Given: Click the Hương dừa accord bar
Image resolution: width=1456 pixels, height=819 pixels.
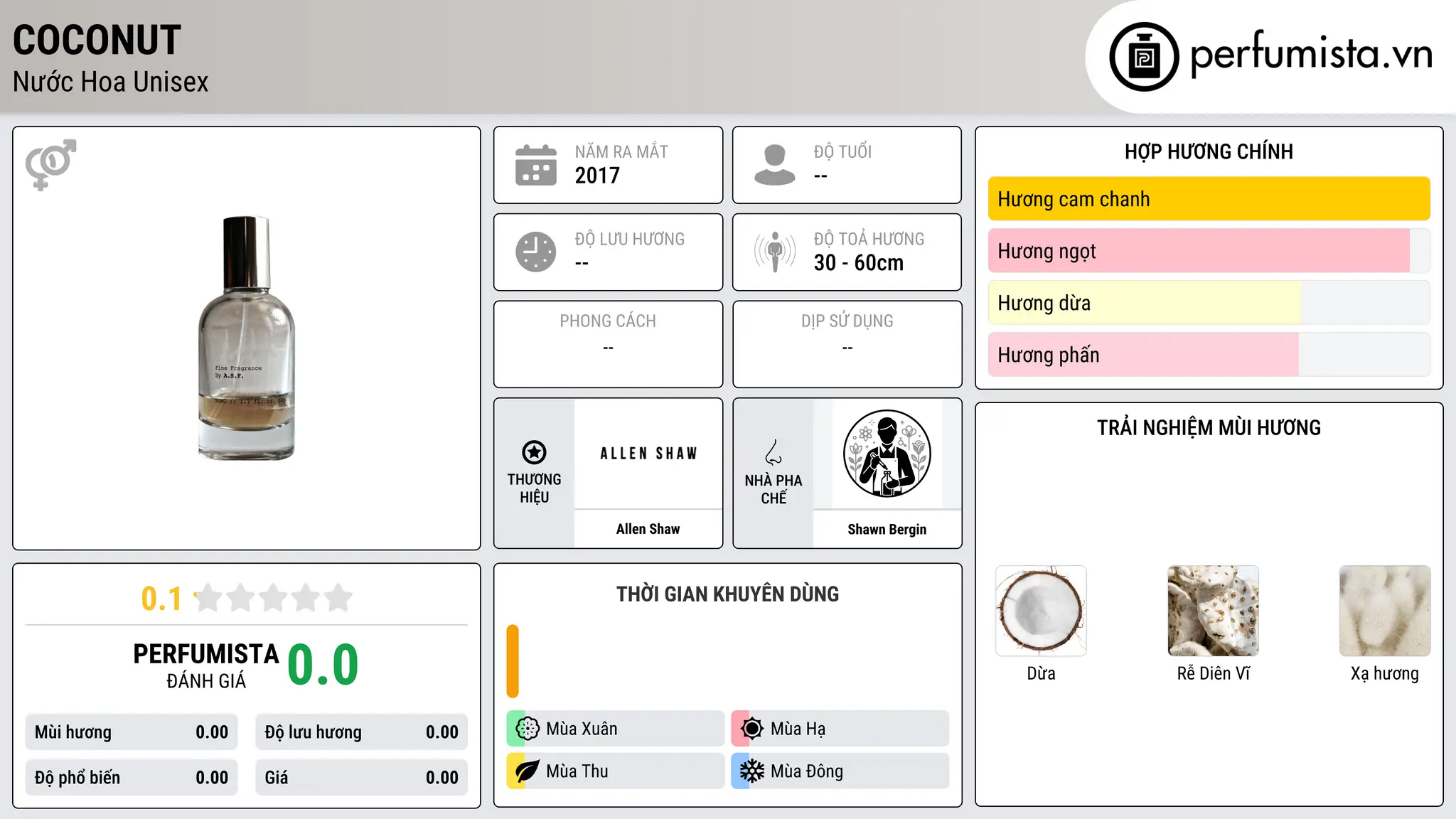Looking at the screenshot, I should [x=1209, y=303].
